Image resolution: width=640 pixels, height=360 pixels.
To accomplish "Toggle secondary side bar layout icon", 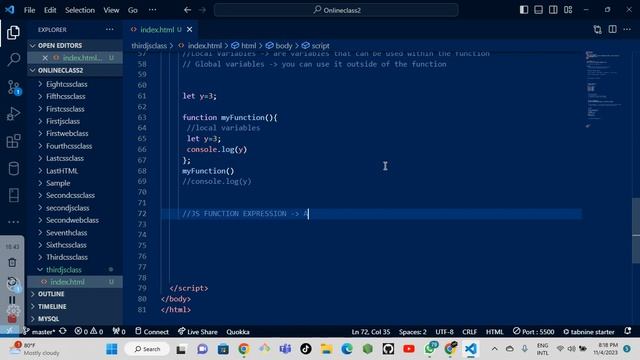I will [x=553, y=9].
